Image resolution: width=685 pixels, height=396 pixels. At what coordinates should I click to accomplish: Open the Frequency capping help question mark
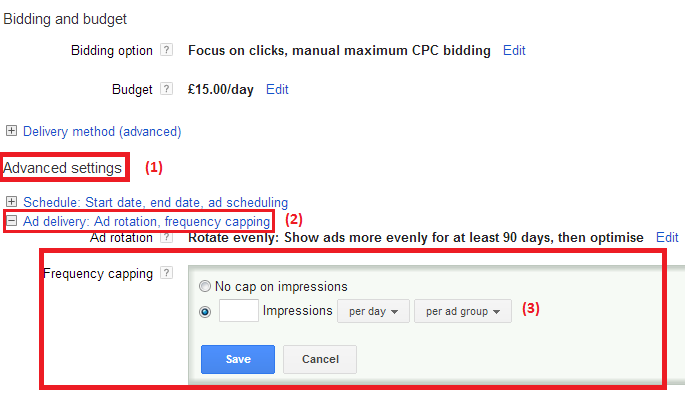[x=166, y=273]
